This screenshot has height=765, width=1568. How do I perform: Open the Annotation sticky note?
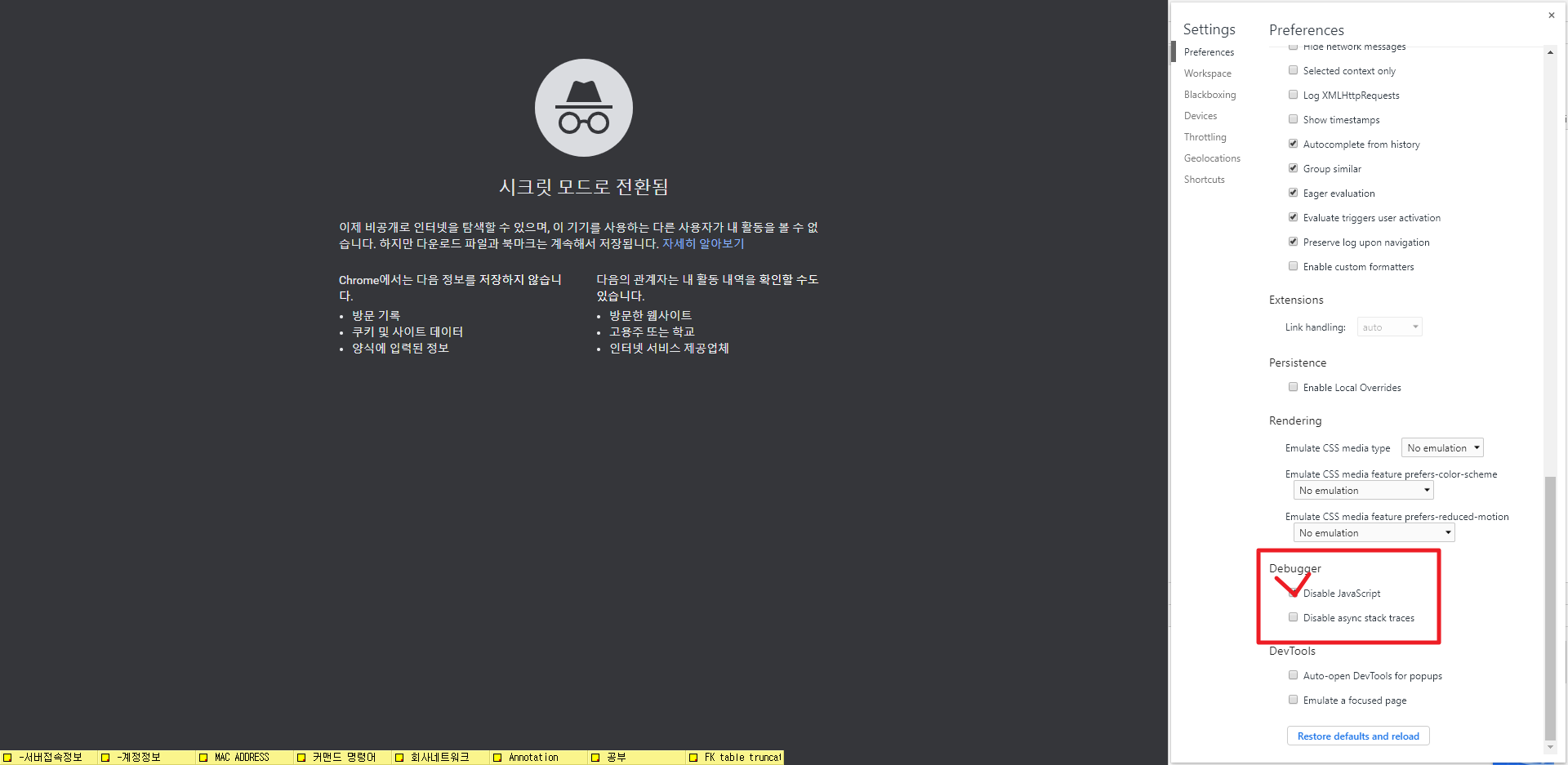539,758
